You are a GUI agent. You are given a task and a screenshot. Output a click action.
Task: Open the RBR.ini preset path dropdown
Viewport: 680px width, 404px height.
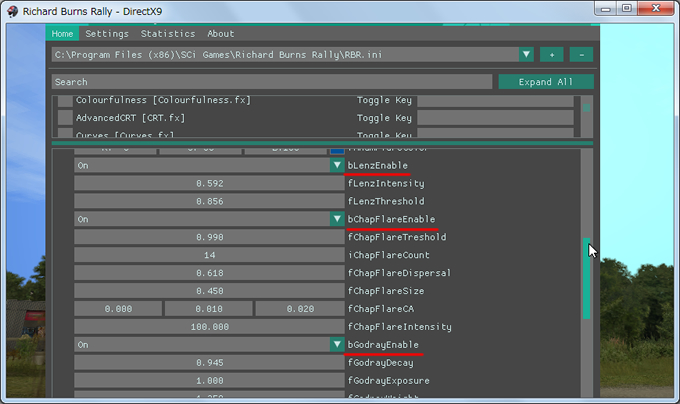coord(526,55)
